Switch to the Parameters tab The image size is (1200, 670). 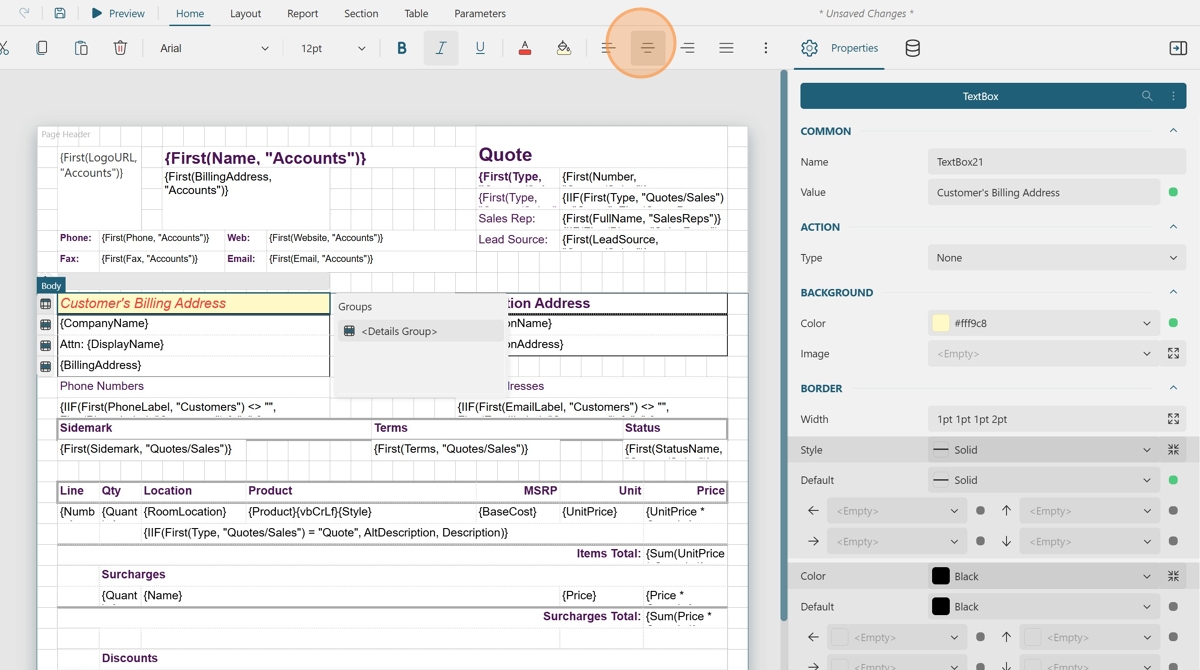point(480,13)
